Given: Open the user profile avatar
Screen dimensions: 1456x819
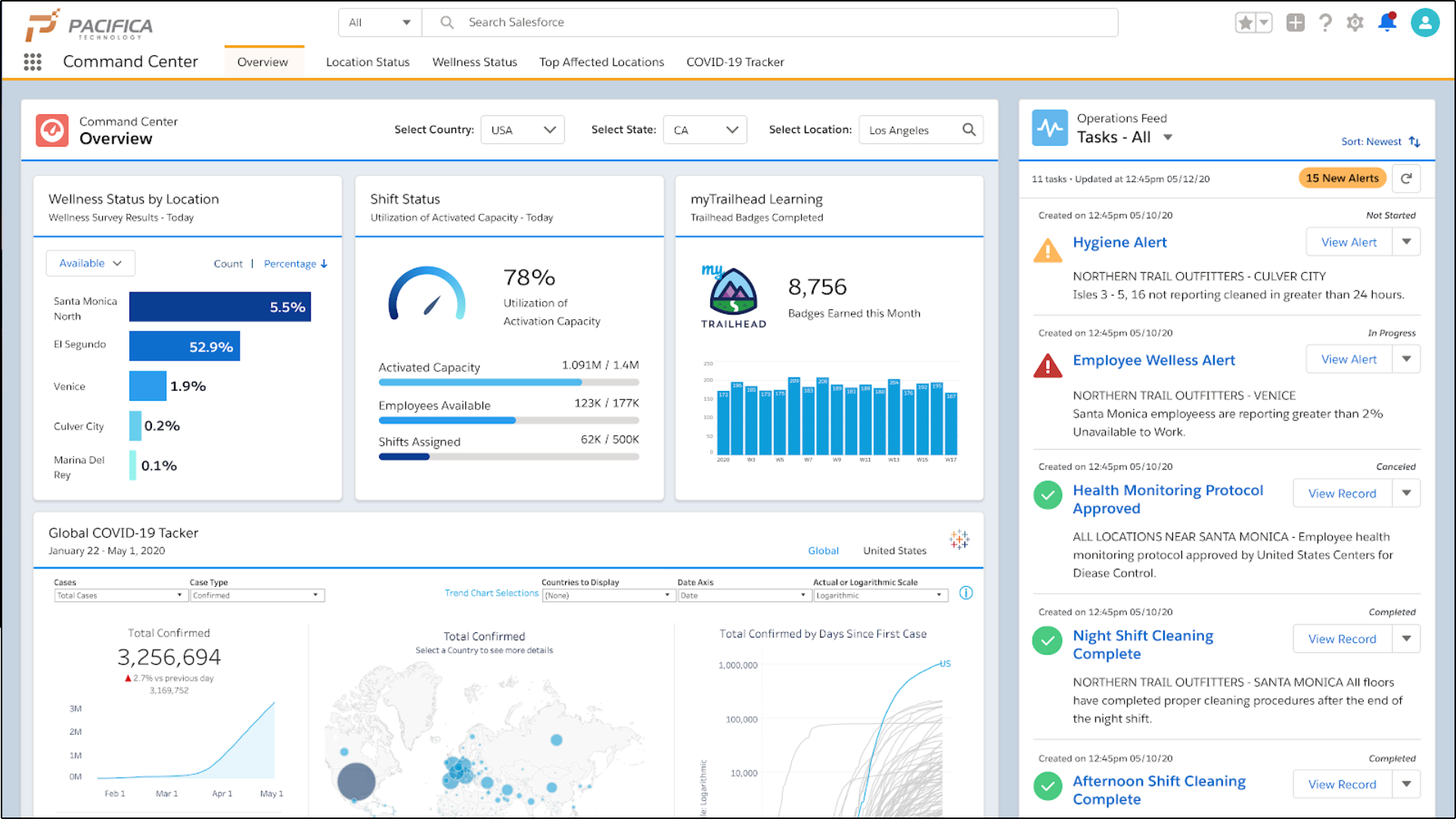Looking at the screenshot, I should (x=1424, y=23).
